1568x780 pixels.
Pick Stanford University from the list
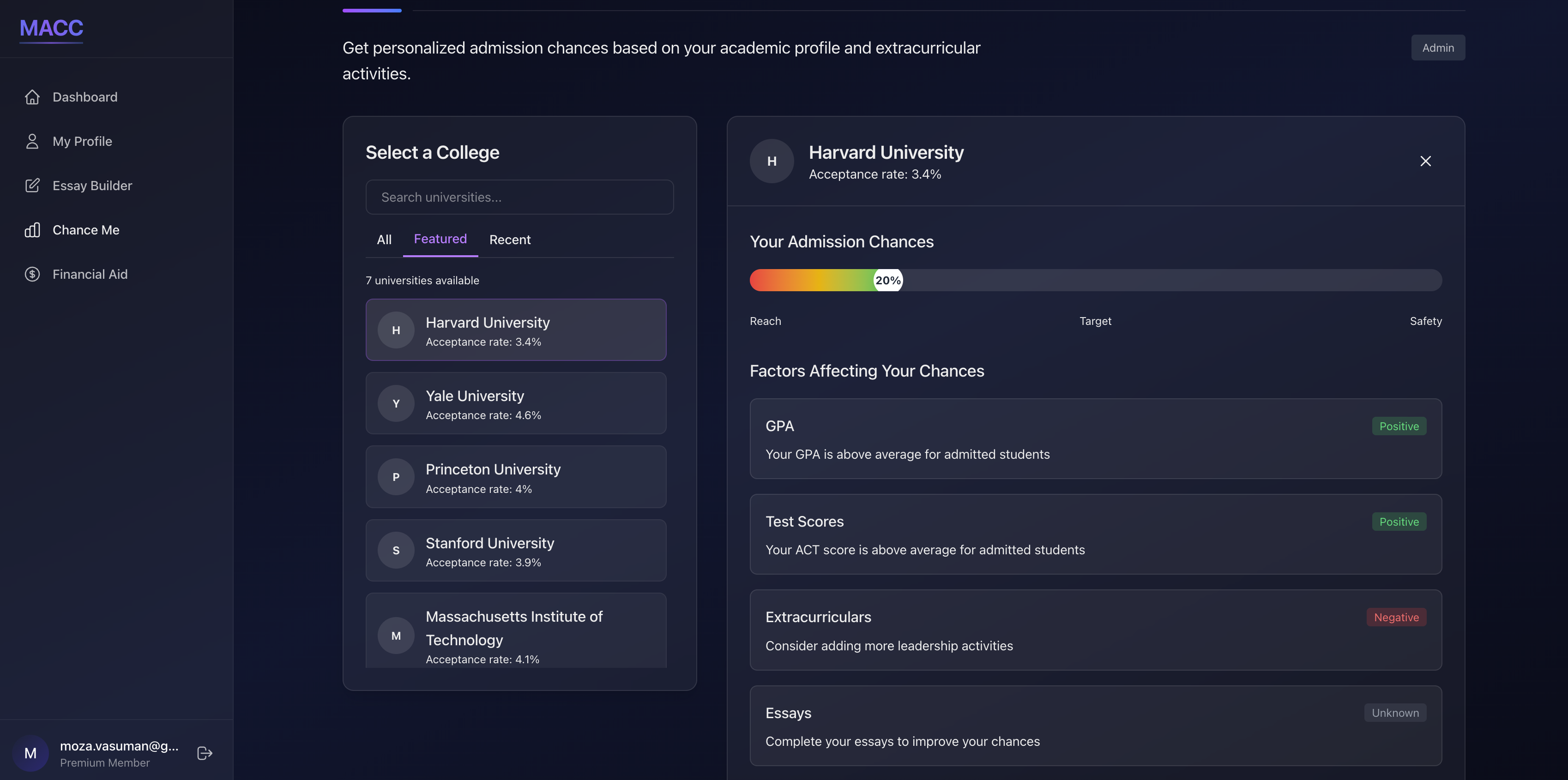pos(516,551)
